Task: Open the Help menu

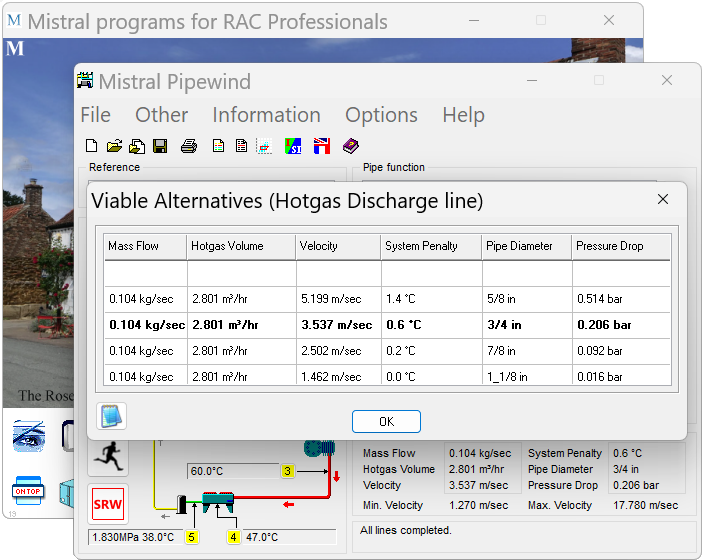Action: tap(463, 115)
